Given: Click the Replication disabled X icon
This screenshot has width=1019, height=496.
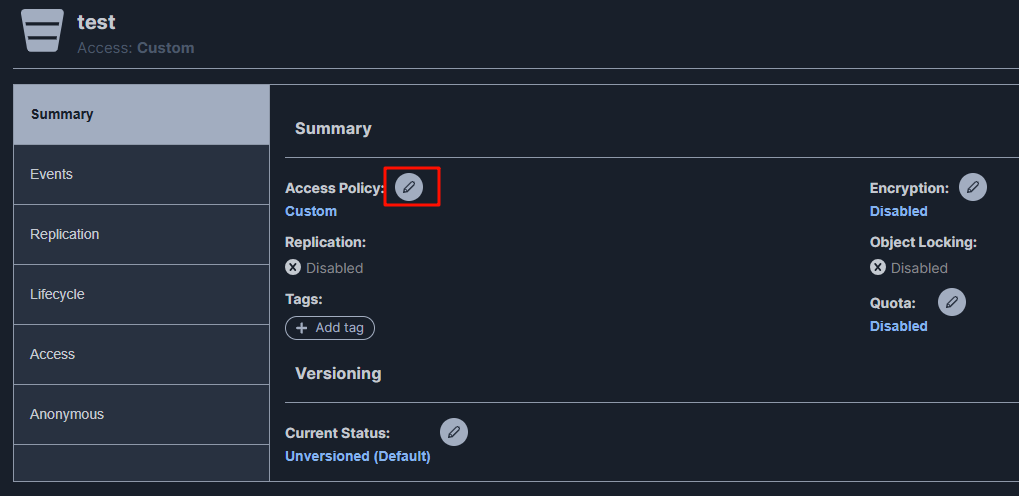Looking at the screenshot, I should (293, 267).
